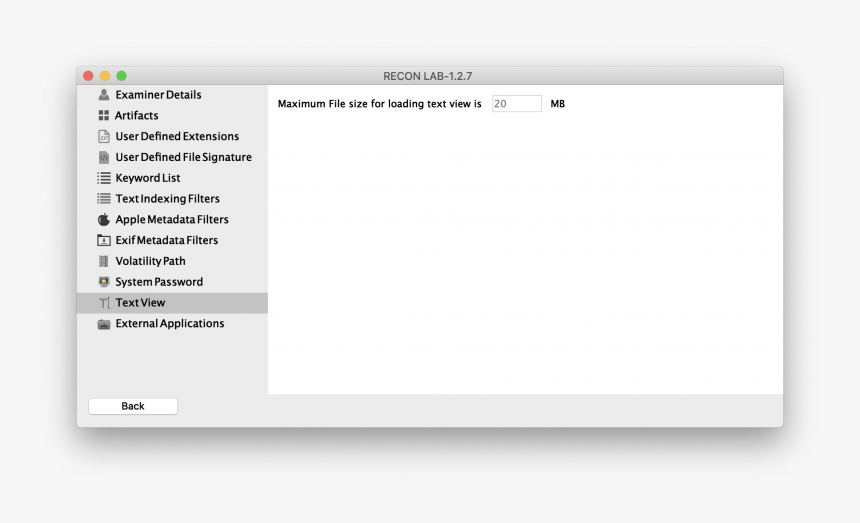Switch to Apple Metadata Filters

point(172,220)
